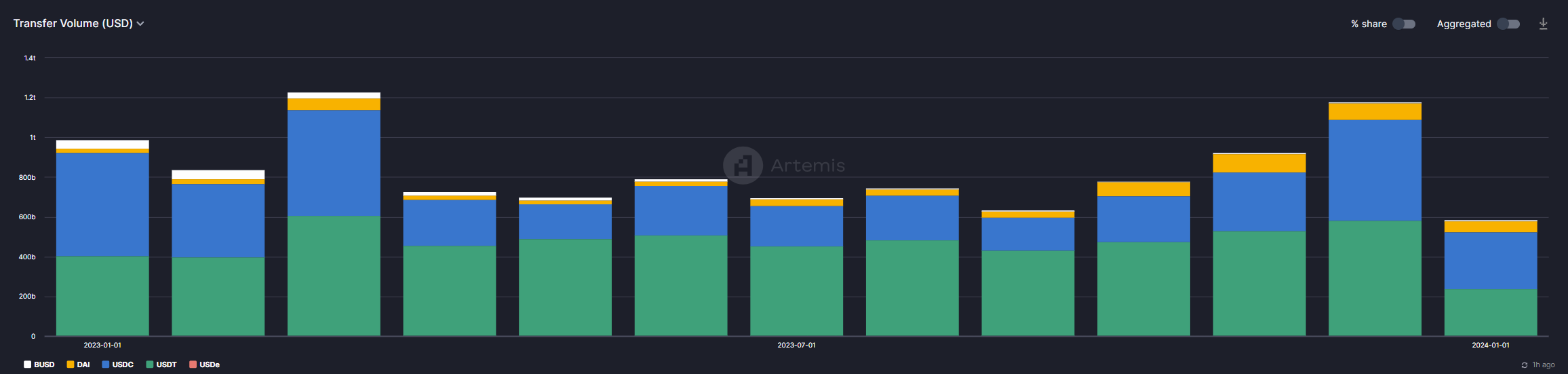Click the 2024-01-01 axis label

[x=1491, y=345]
